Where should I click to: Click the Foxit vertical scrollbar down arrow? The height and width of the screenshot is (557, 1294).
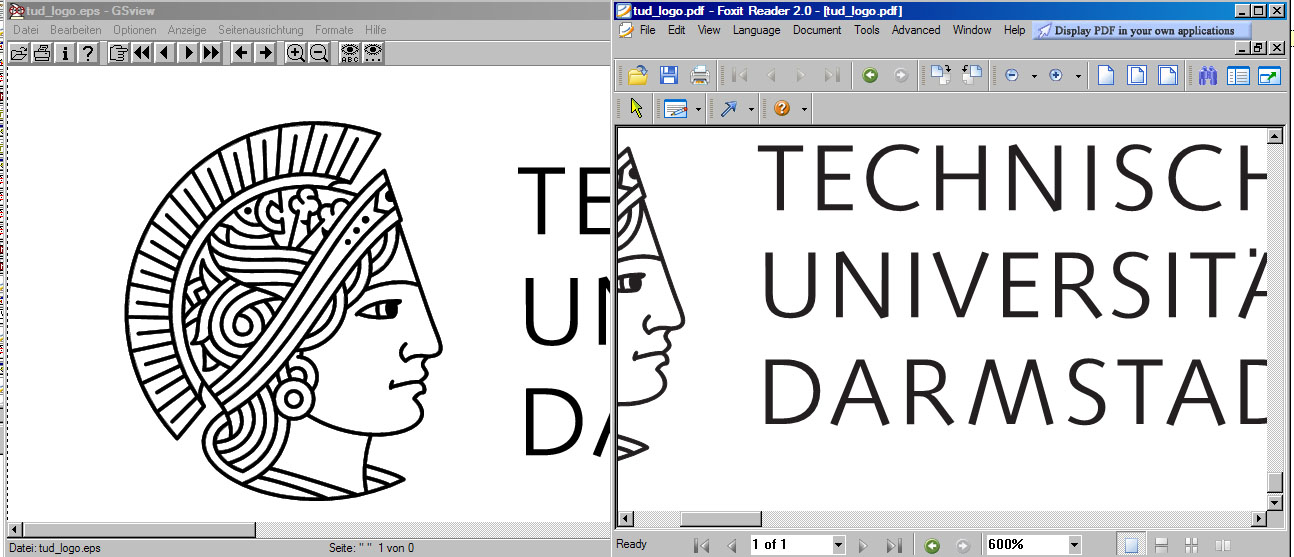1275,501
